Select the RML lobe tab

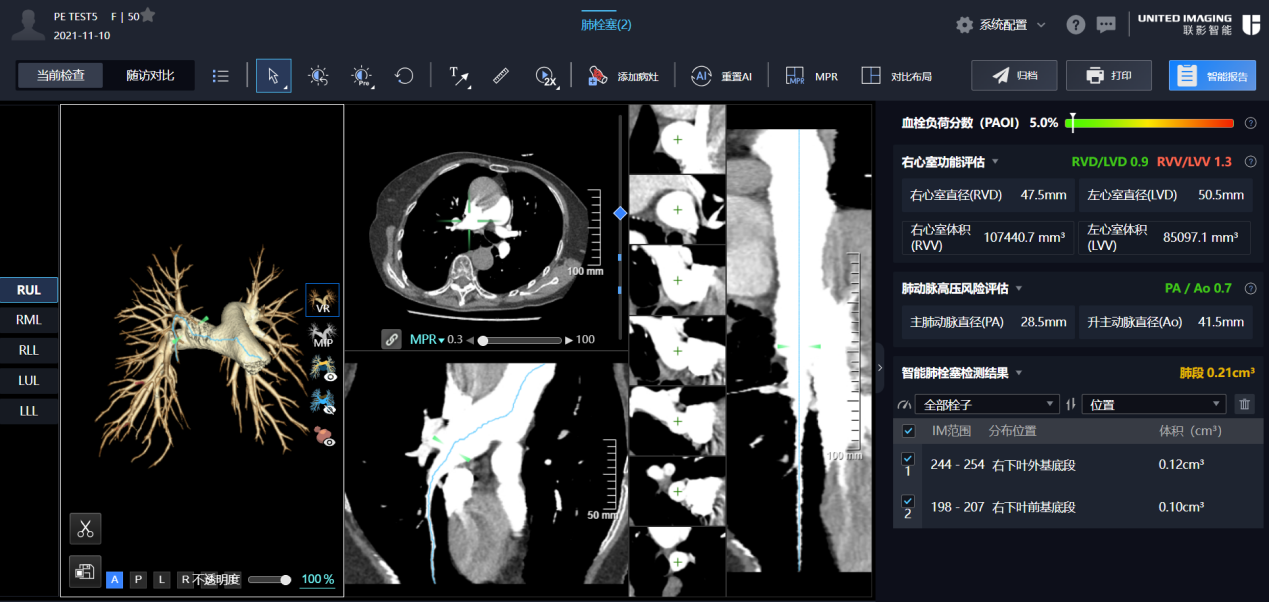(x=29, y=320)
